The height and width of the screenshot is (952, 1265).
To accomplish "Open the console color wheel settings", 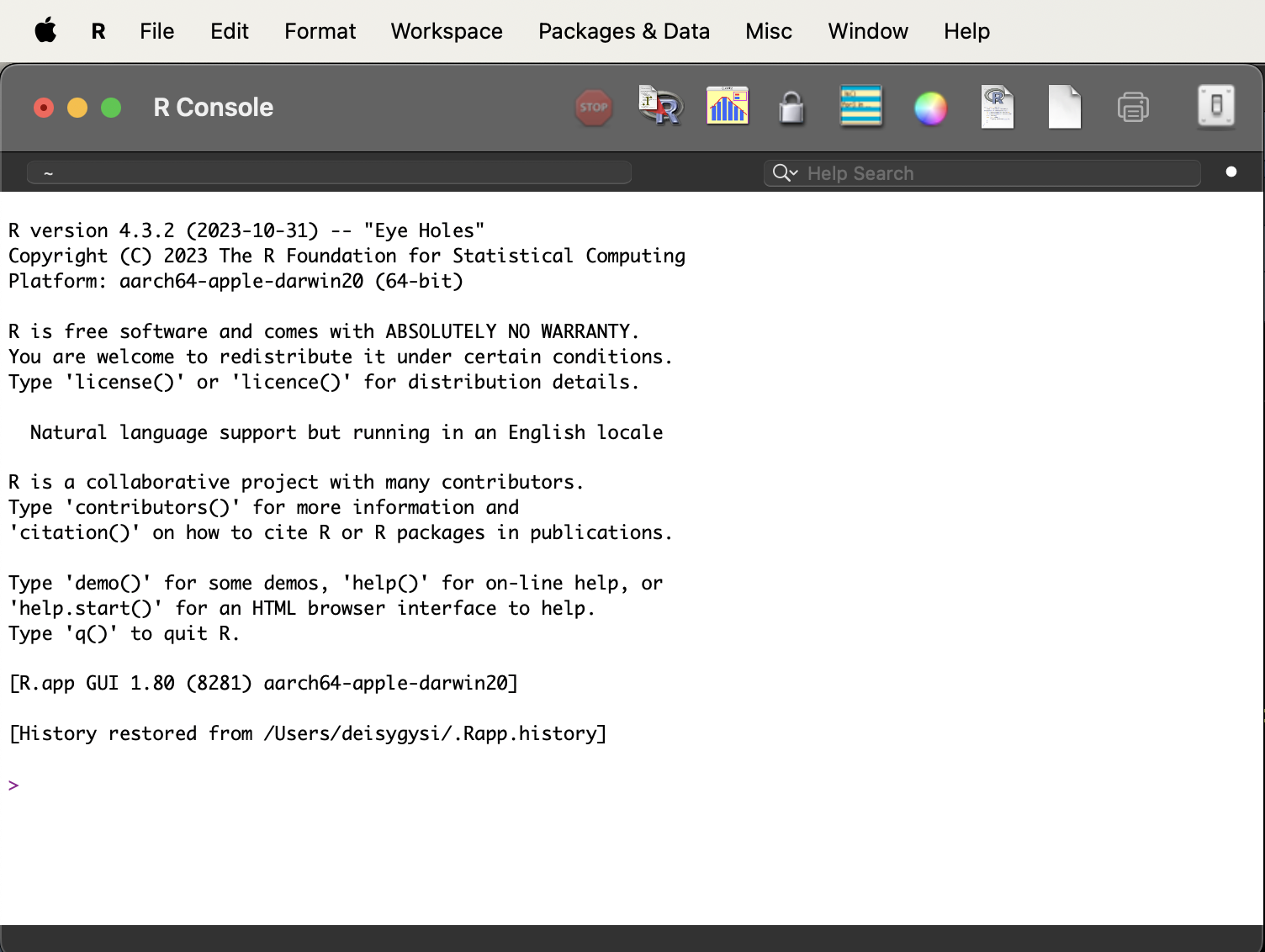I will (930, 108).
